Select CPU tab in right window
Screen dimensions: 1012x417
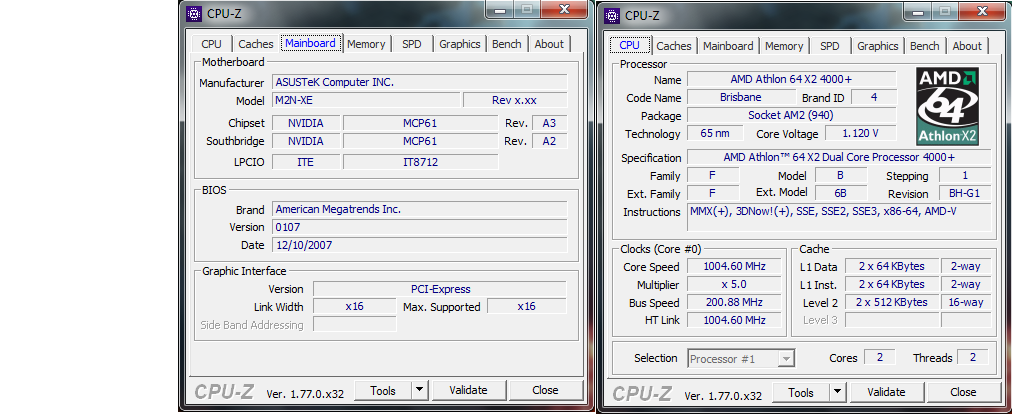point(629,45)
